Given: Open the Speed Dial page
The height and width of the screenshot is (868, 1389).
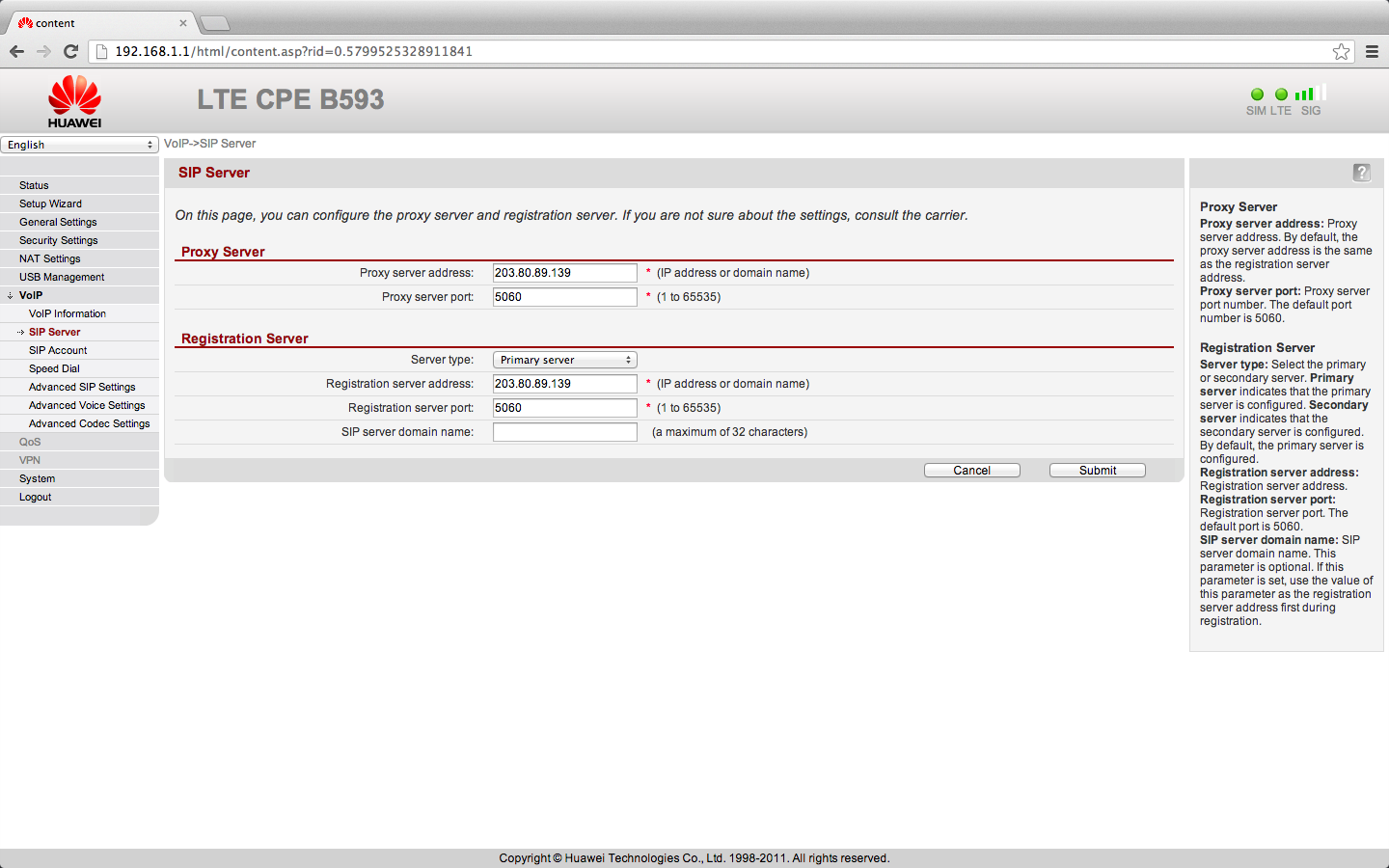Looking at the screenshot, I should (x=54, y=368).
